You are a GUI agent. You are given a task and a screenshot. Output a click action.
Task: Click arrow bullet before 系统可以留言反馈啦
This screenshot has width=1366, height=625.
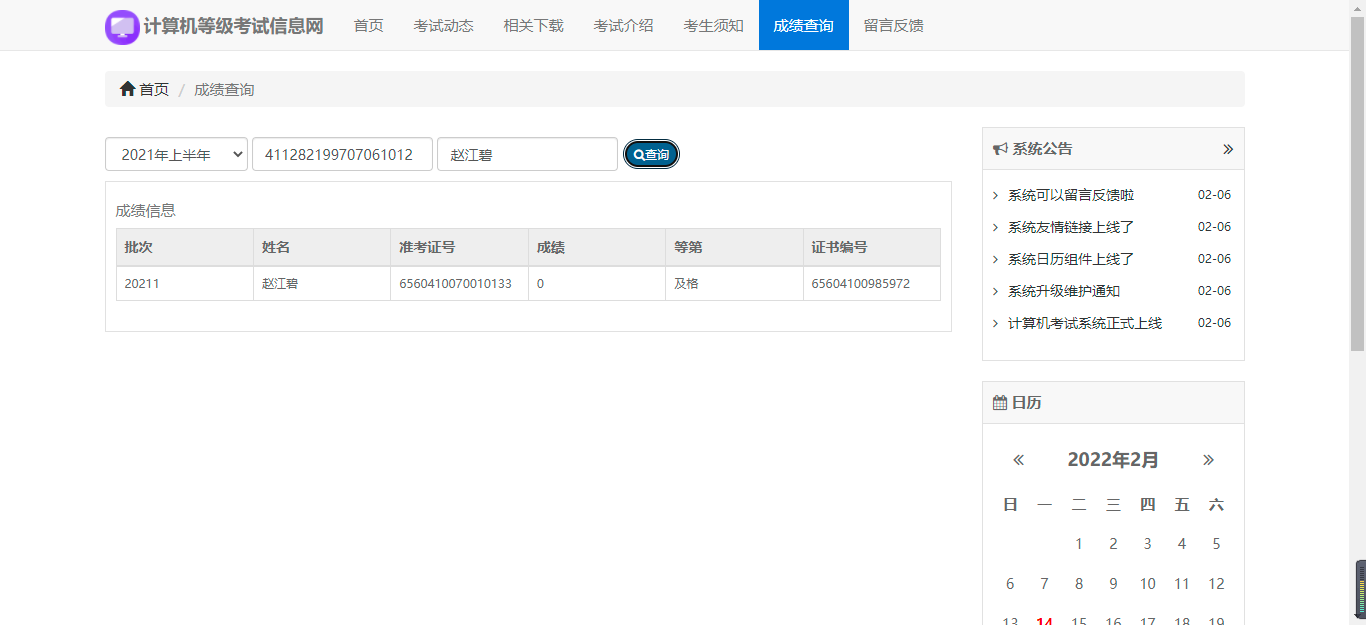click(x=995, y=196)
